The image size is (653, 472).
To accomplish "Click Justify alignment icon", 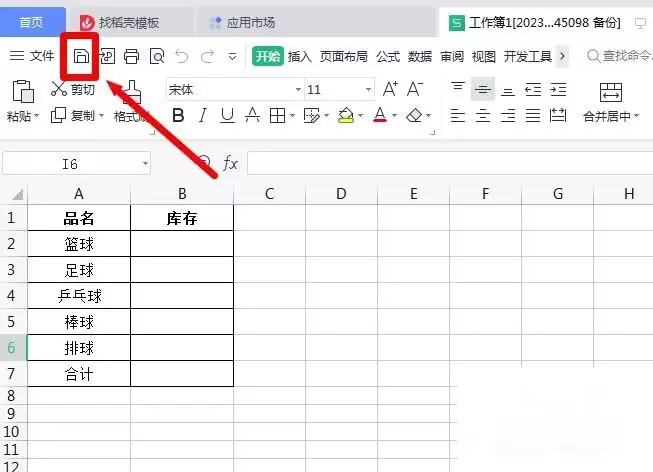I will [x=533, y=115].
